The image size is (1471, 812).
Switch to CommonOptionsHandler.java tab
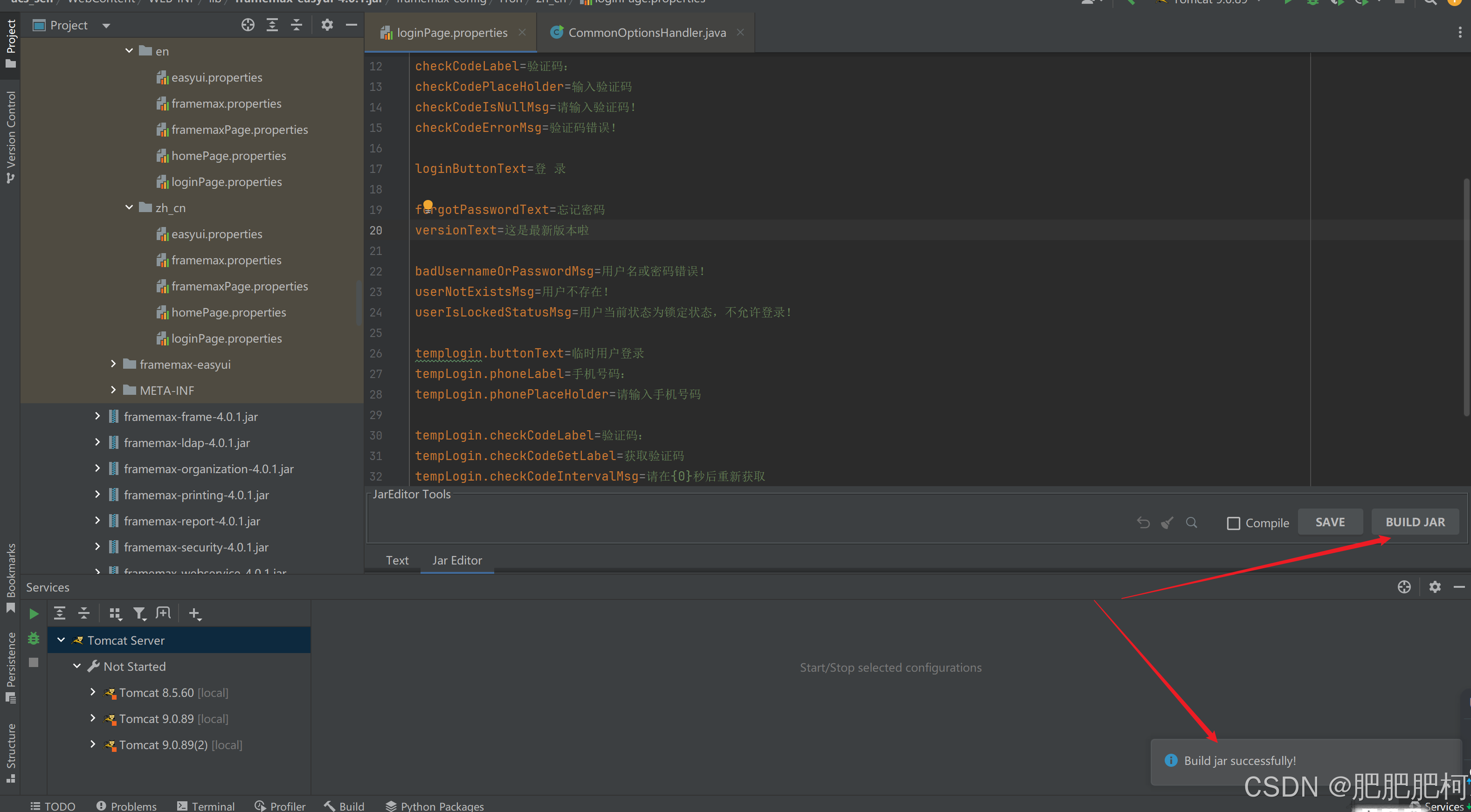(646, 33)
